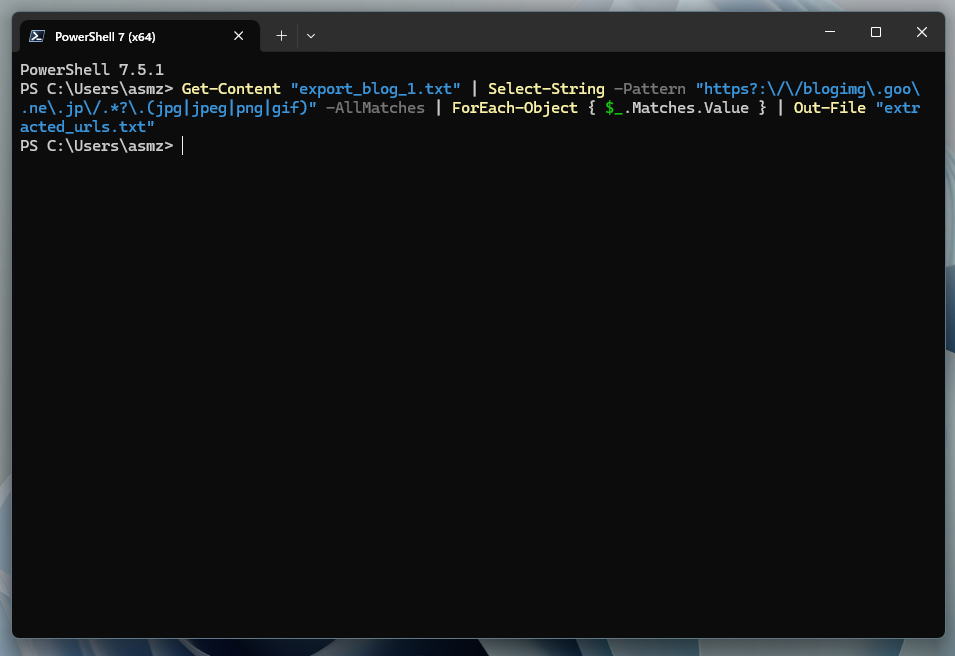Select the PowerShell 7 (x64) tab title
This screenshot has height=656, width=955.
105,36
